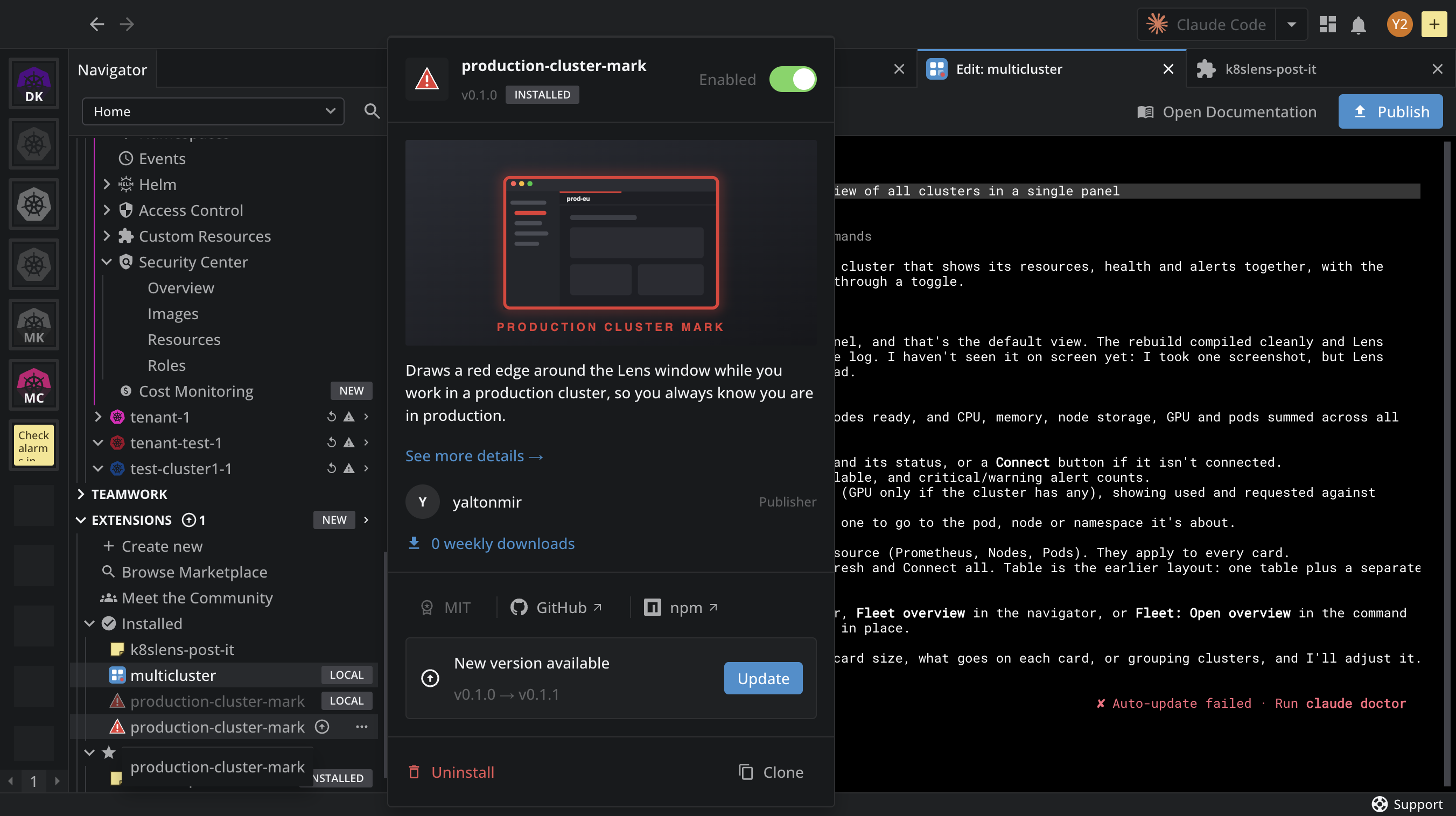Screen dimensions: 1456x816
Task: Select the DK cluster in the sidebar
Action: [34, 83]
